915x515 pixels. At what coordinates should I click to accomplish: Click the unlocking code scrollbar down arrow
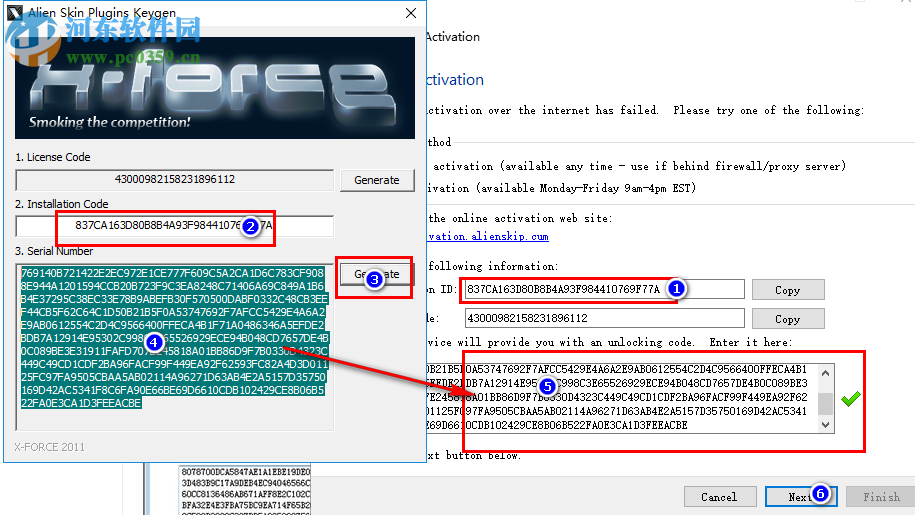825,425
